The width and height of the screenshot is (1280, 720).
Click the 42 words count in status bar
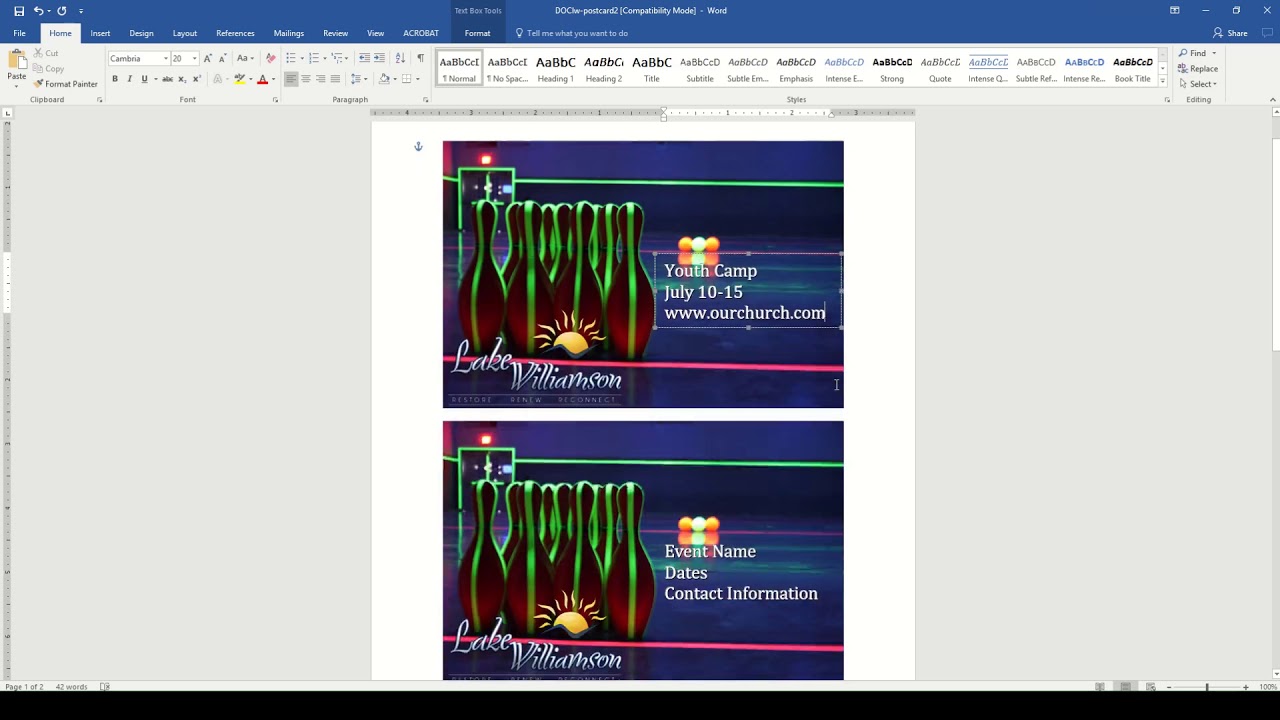coord(71,687)
